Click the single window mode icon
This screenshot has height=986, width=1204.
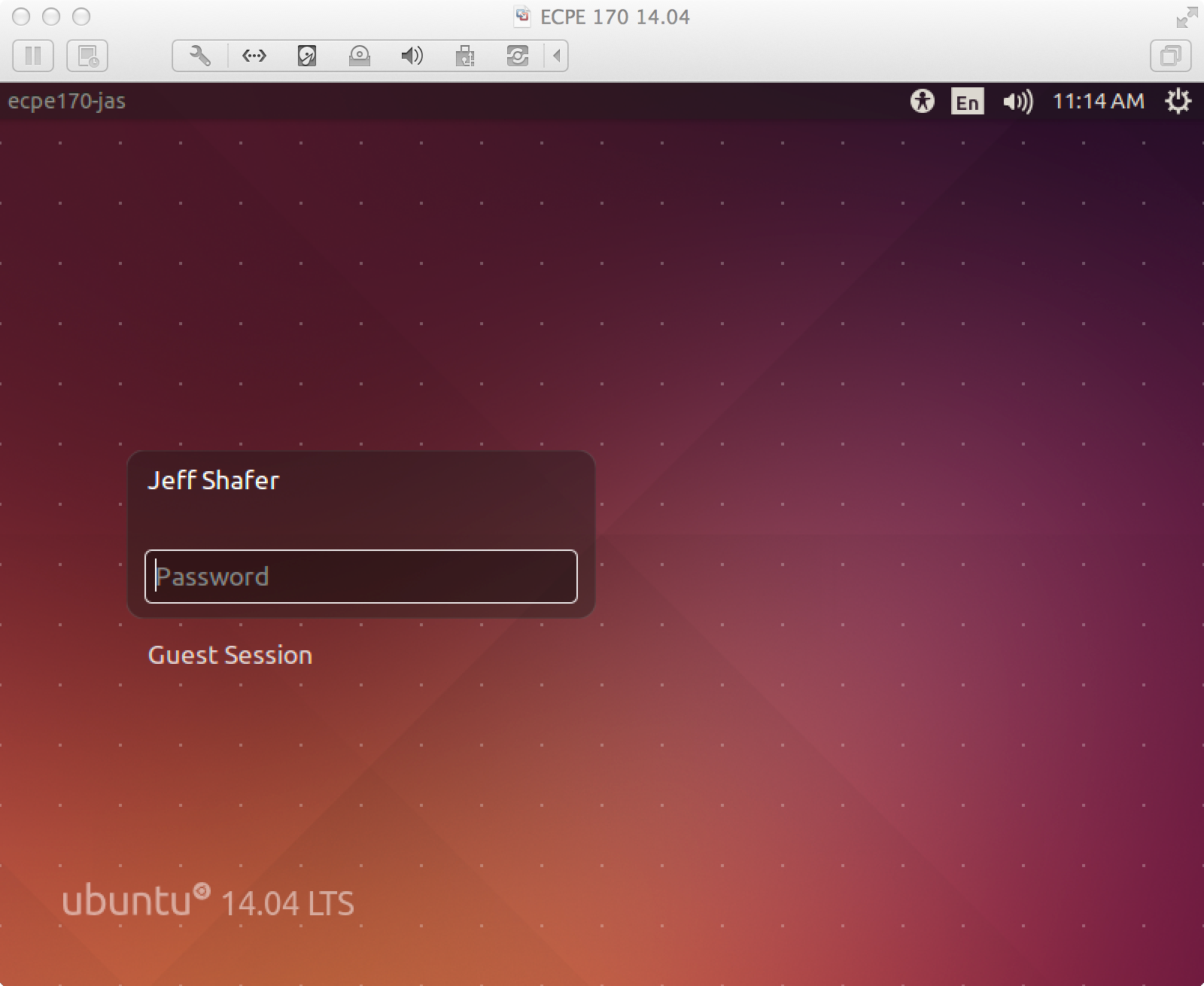coord(1171,56)
